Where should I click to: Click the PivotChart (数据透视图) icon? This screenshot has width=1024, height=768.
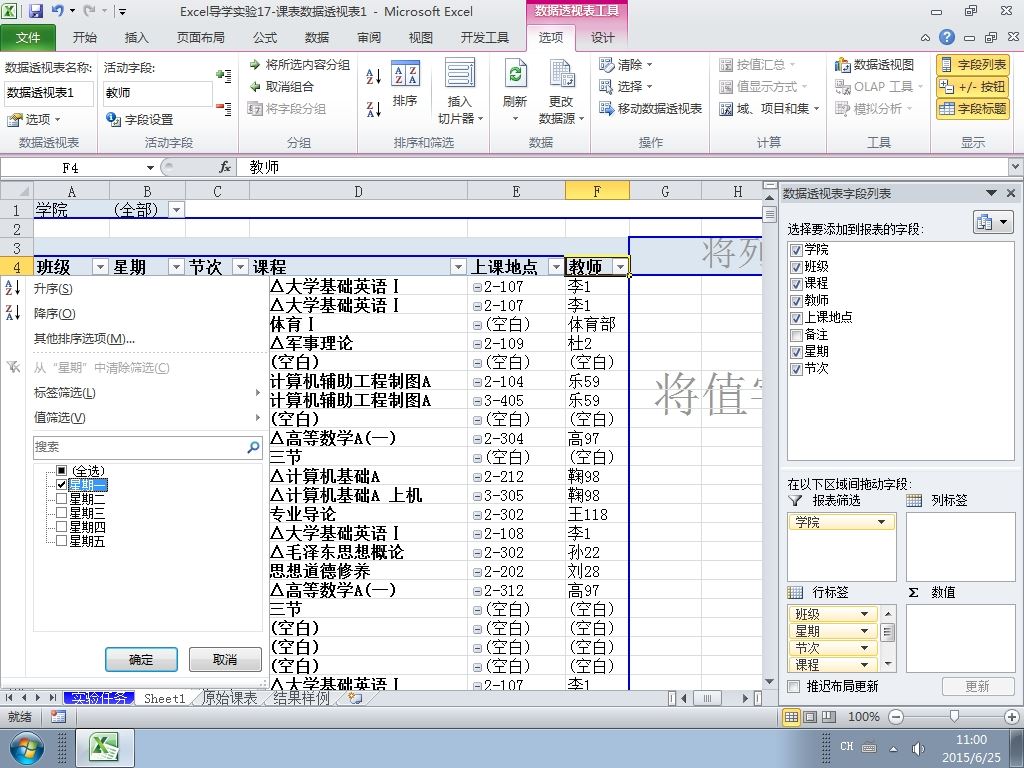842,65
